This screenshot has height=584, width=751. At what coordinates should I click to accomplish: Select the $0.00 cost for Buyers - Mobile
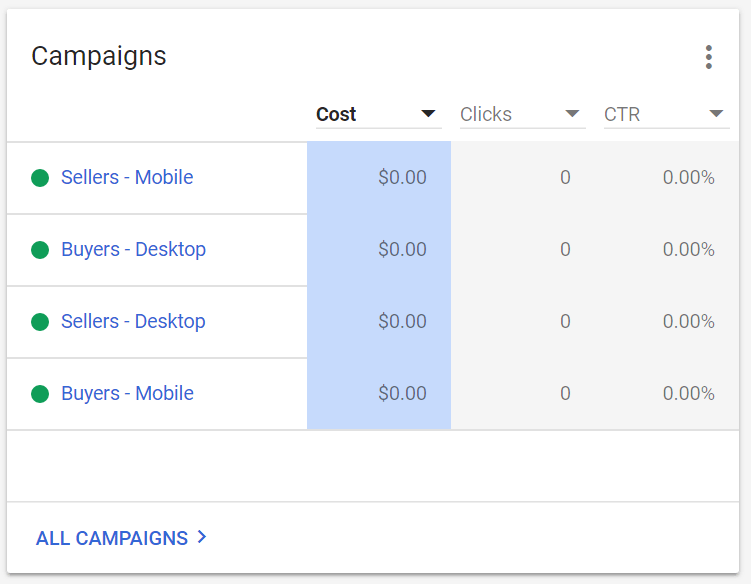tap(402, 393)
